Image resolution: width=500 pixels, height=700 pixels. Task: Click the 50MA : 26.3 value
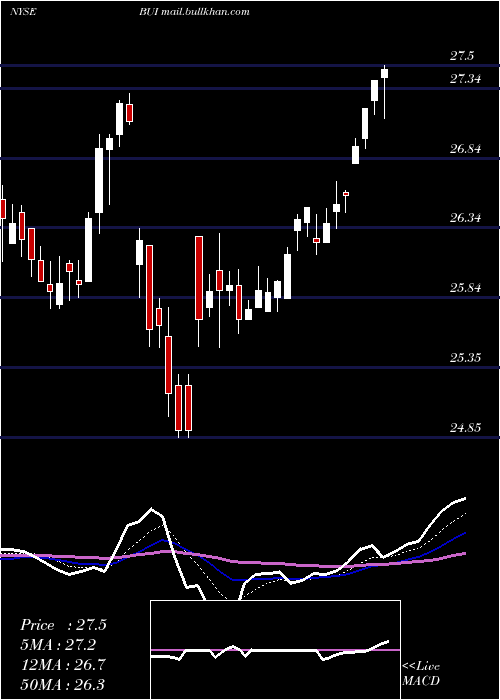[x=63, y=684]
